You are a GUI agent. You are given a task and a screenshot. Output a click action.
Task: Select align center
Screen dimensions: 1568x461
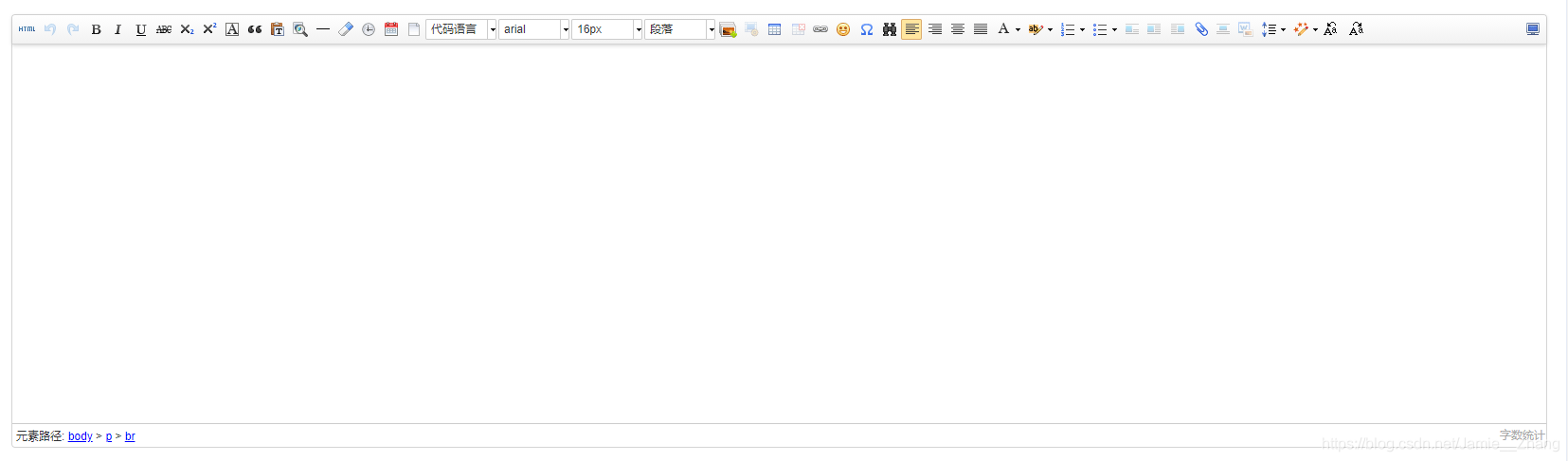click(958, 29)
